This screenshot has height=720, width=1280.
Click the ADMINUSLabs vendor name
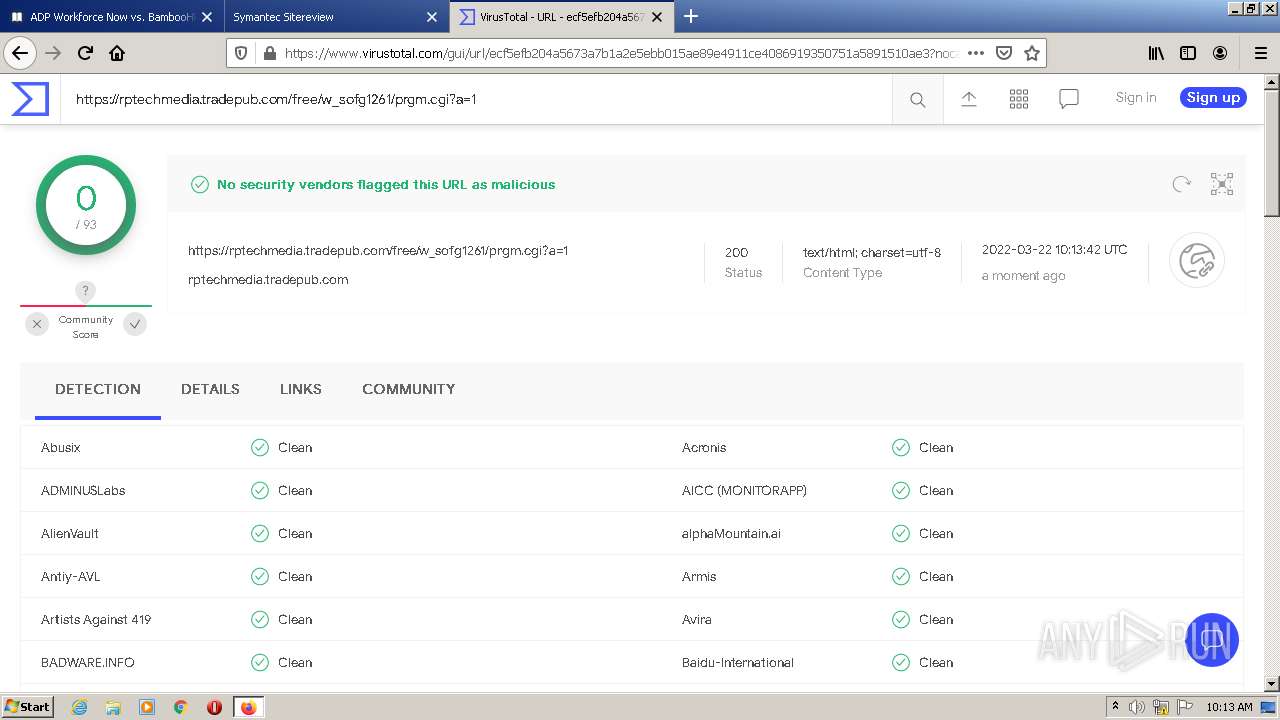coord(83,490)
